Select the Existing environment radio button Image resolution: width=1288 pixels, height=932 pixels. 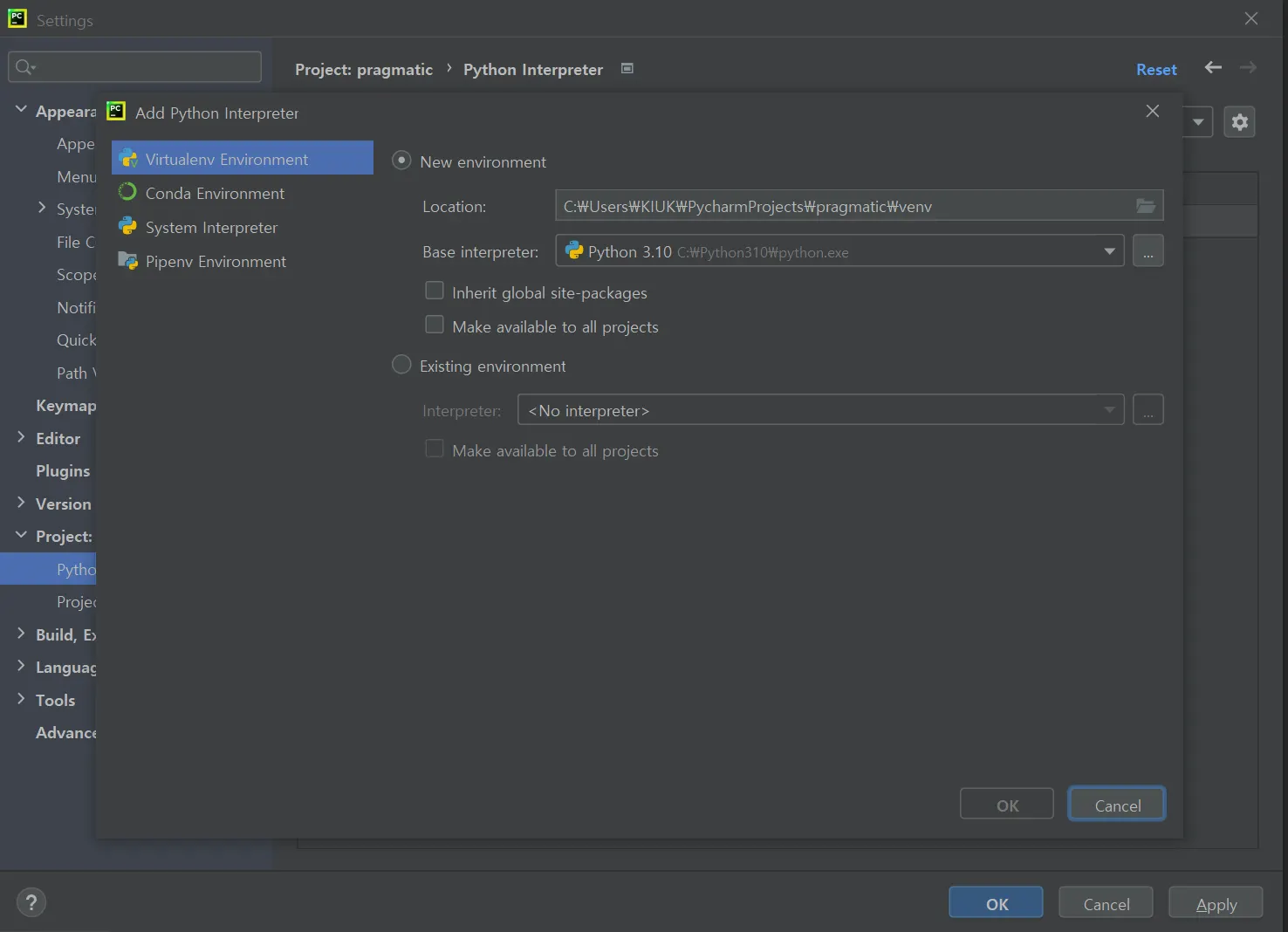tap(401, 365)
